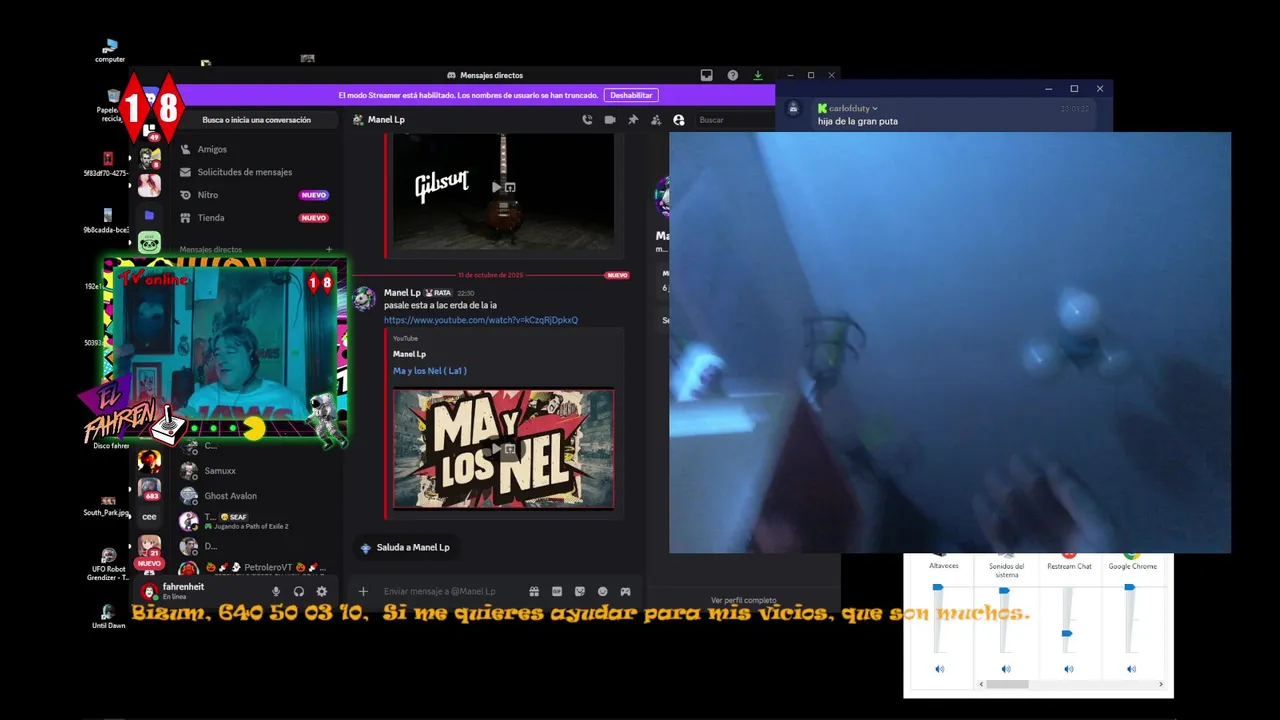1280x720 pixels.
Task: Click the volume mixer horizontal scrollbar
Action: click(x=1007, y=684)
